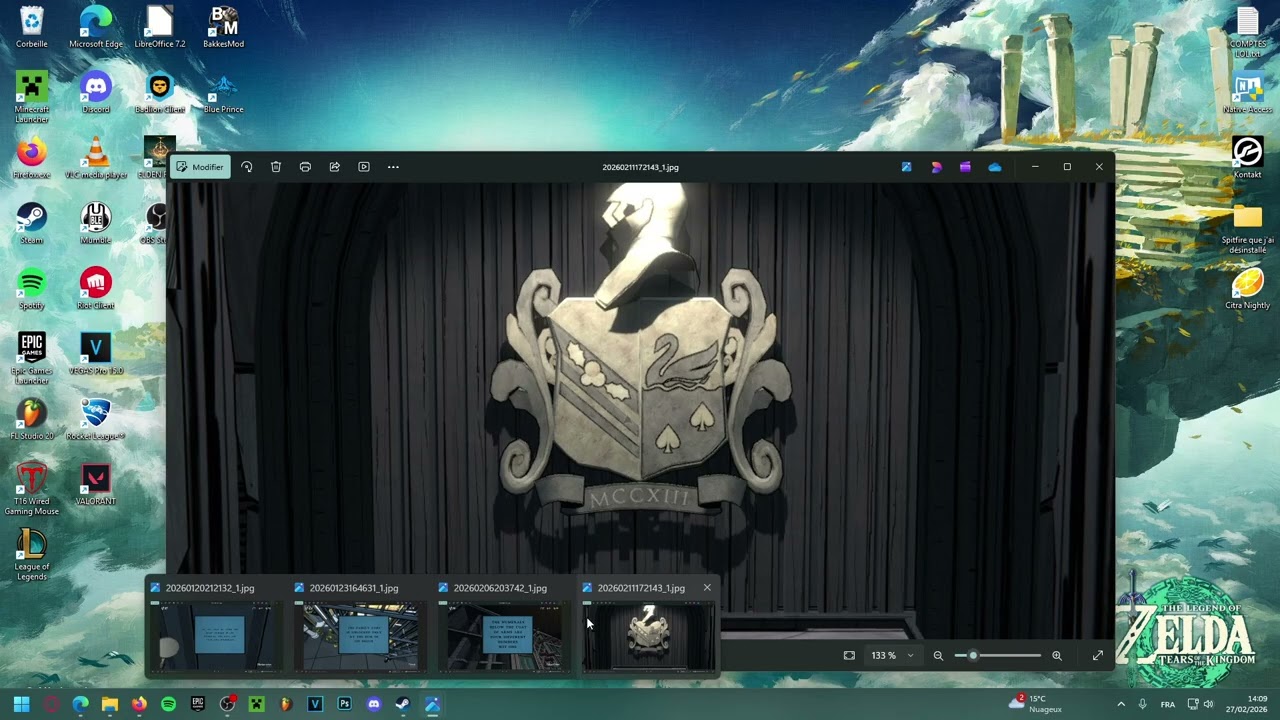
Task: Open Discord from the taskbar
Action: pos(374,704)
